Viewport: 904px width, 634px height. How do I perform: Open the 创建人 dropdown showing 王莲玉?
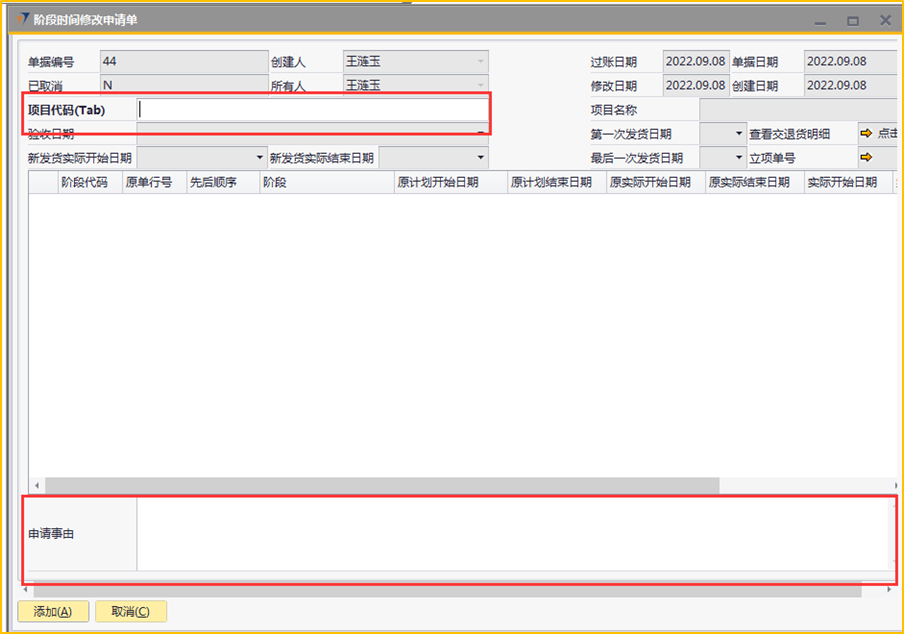[x=480, y=62]
